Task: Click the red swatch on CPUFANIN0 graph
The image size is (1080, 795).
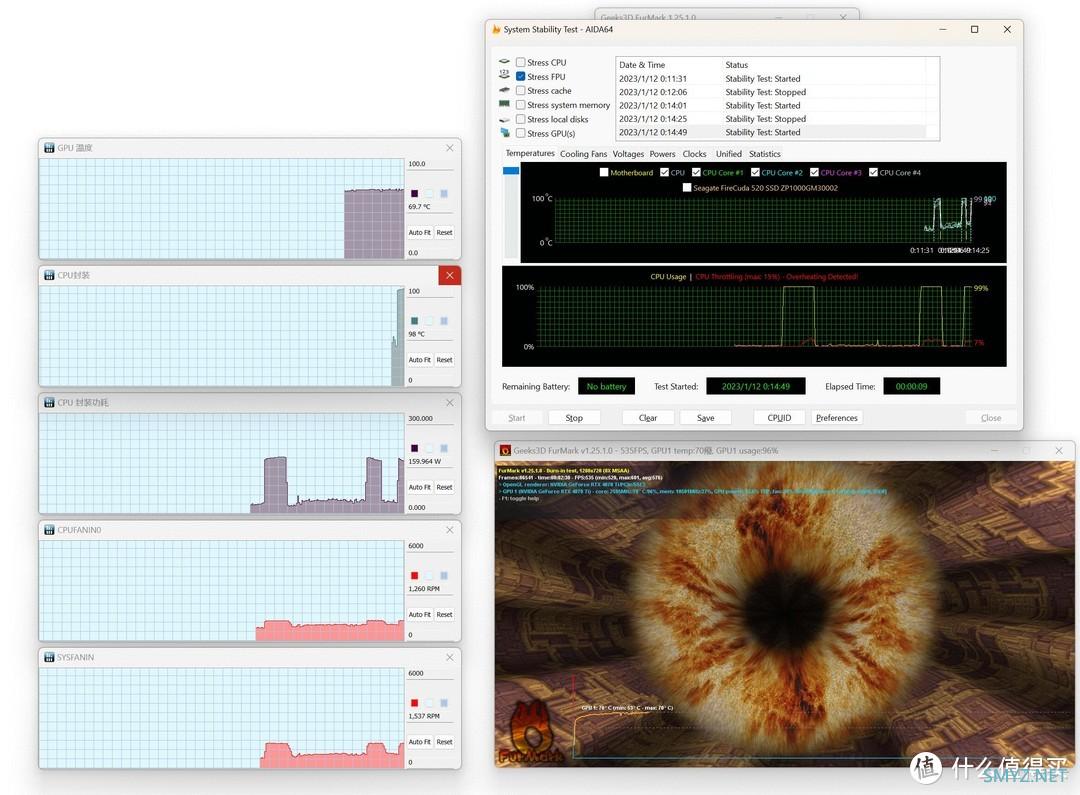Action: pos(415,576)
